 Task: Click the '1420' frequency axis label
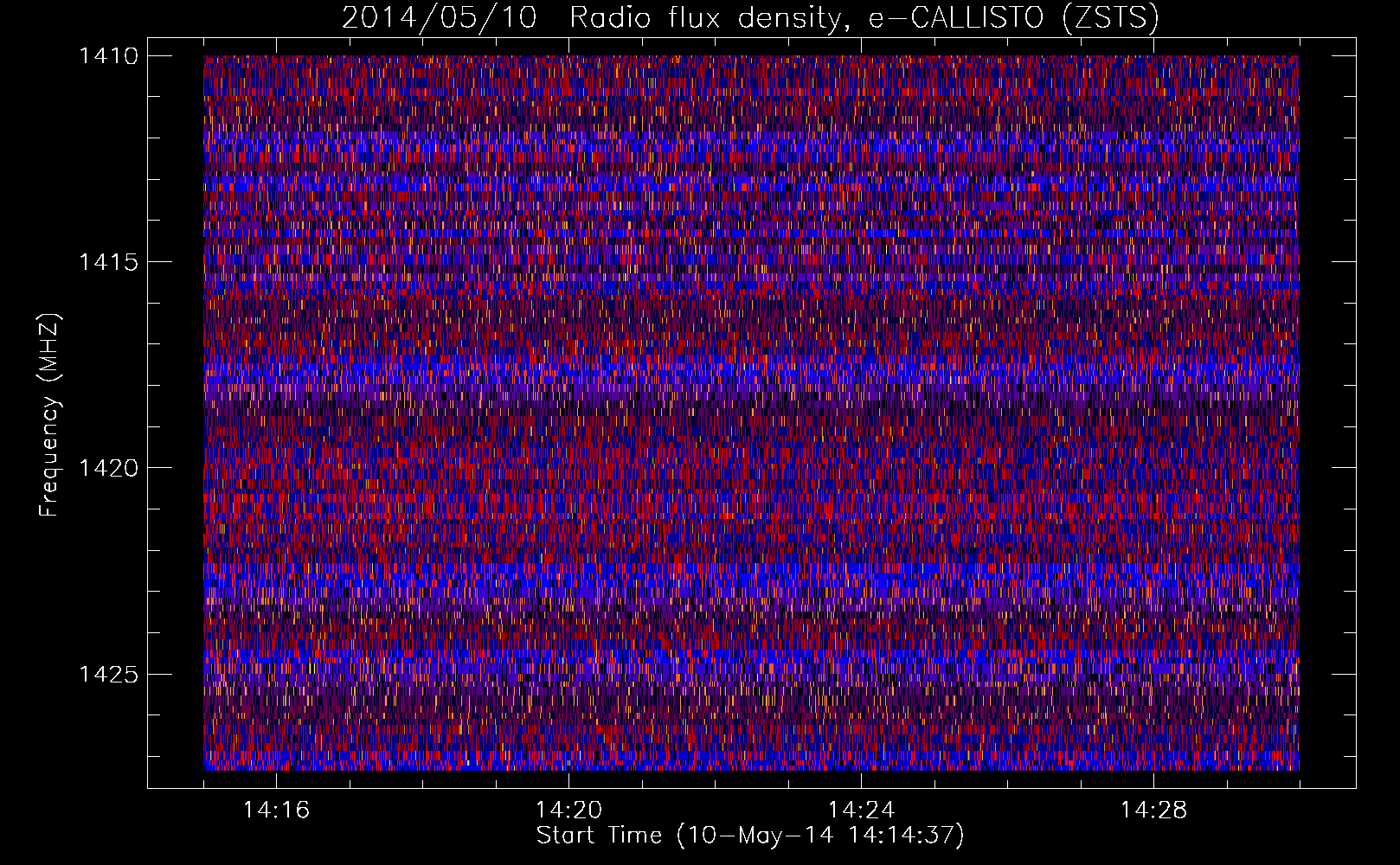pyautogui.click(x=108, y=468)
